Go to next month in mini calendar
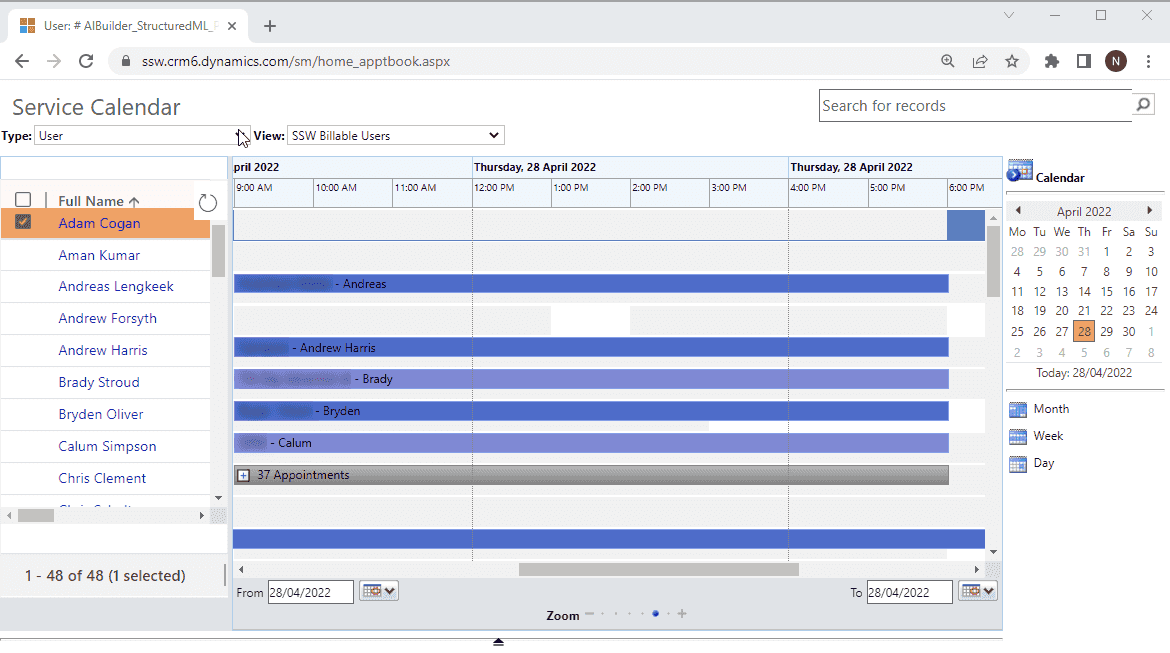This screenshot has width=1170, height=653. [1150, 211]
